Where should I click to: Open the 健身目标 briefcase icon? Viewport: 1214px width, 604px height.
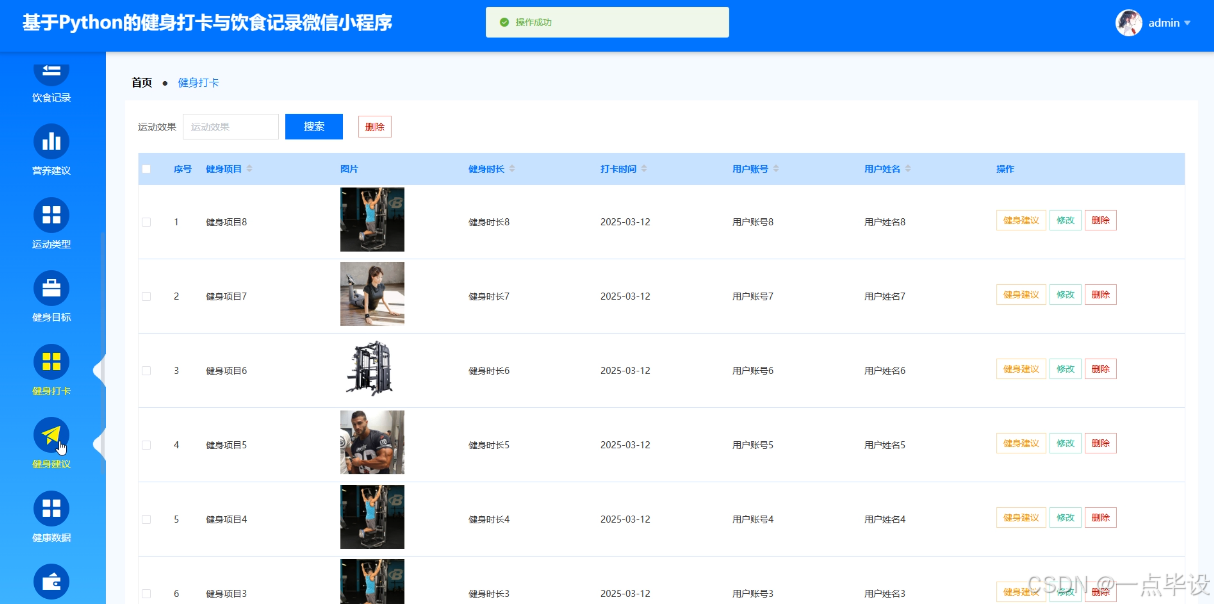tap(52, 288)
